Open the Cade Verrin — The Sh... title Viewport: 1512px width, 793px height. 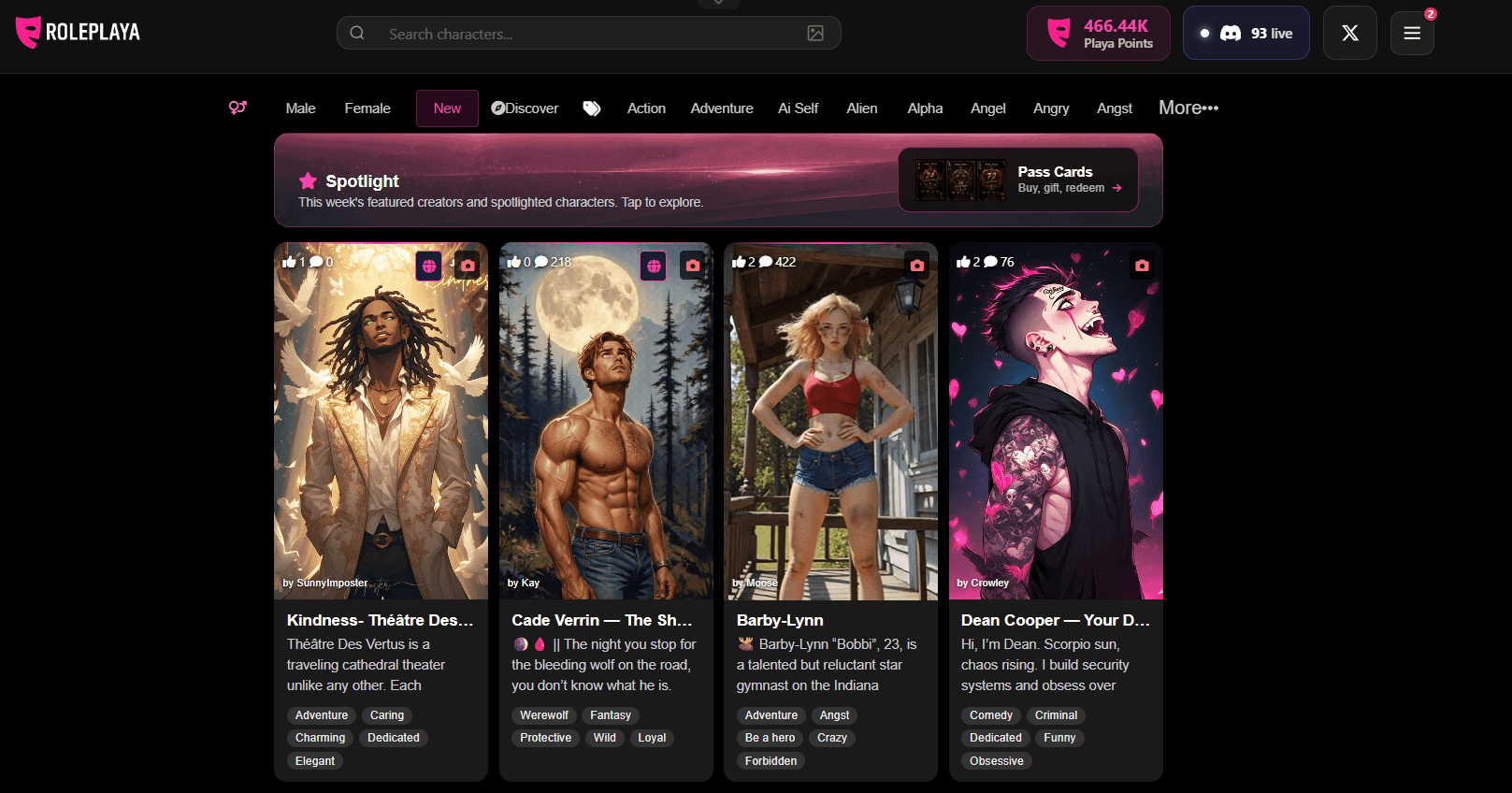point(602,620)
